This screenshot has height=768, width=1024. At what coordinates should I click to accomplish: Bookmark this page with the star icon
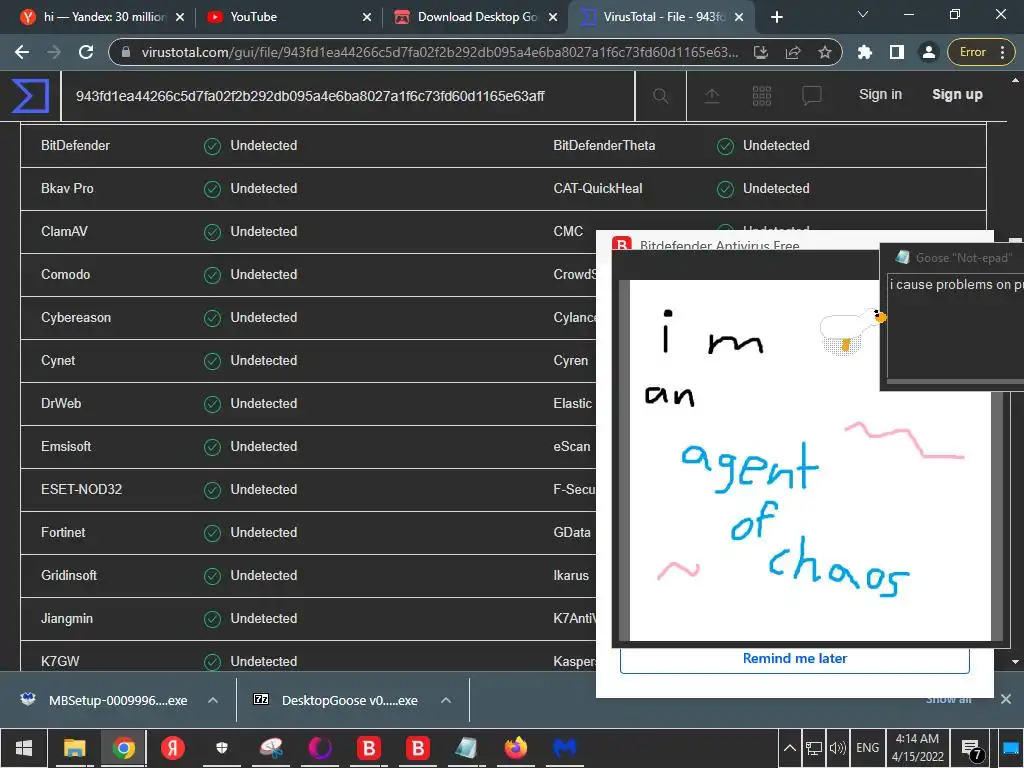(x=825, y=52)
